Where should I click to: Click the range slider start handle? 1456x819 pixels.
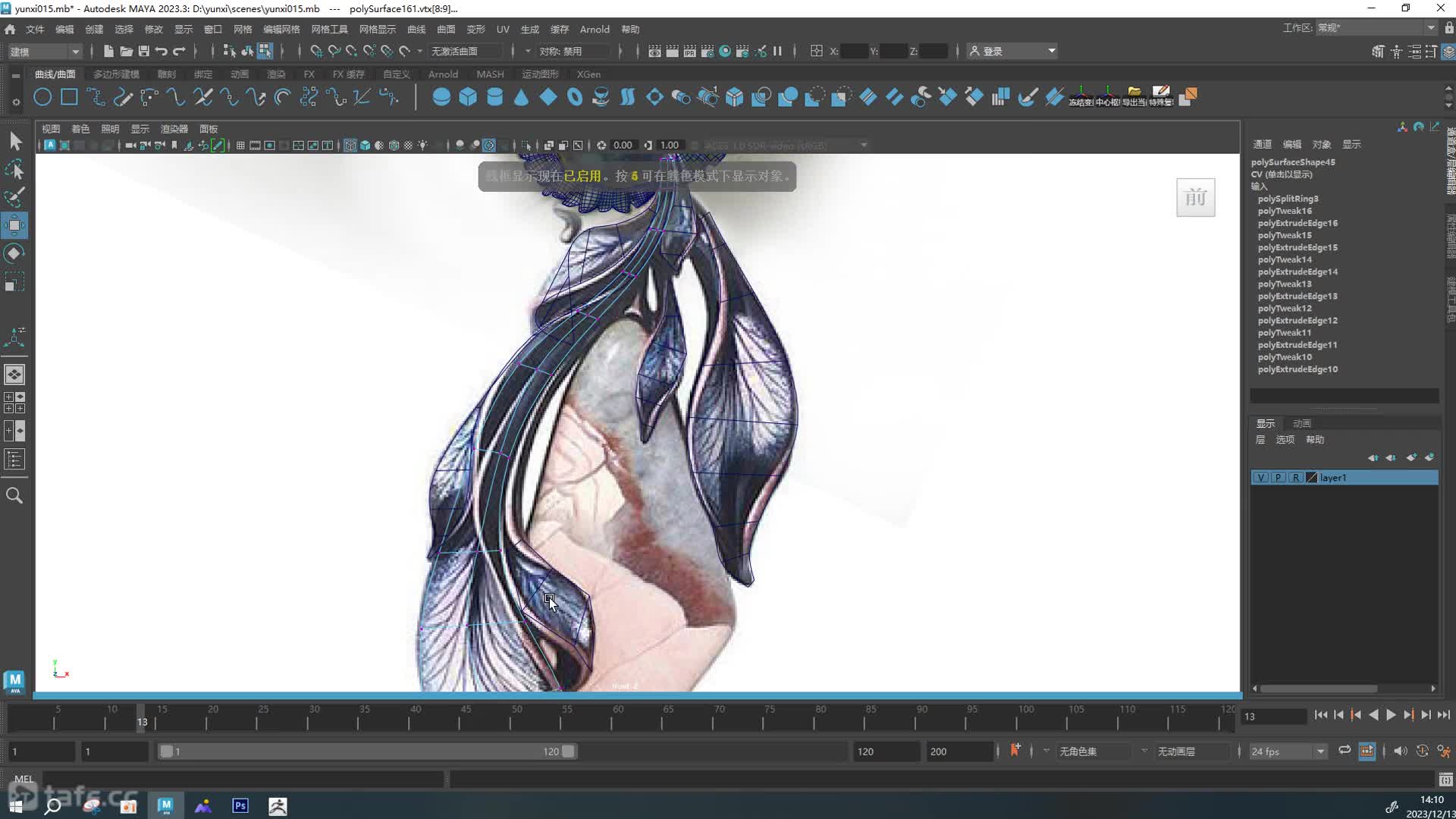(166, 752)
